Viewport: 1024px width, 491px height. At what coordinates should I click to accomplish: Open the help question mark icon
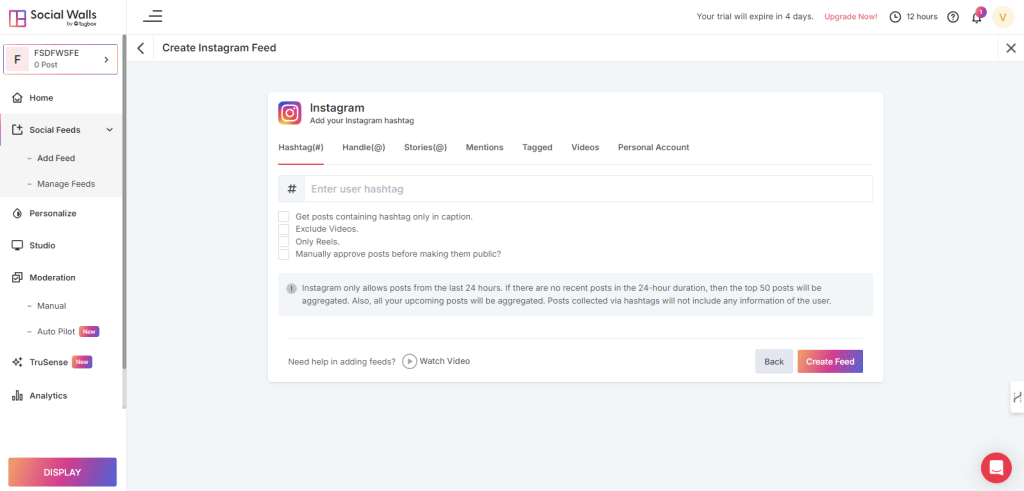click(953, 17)
